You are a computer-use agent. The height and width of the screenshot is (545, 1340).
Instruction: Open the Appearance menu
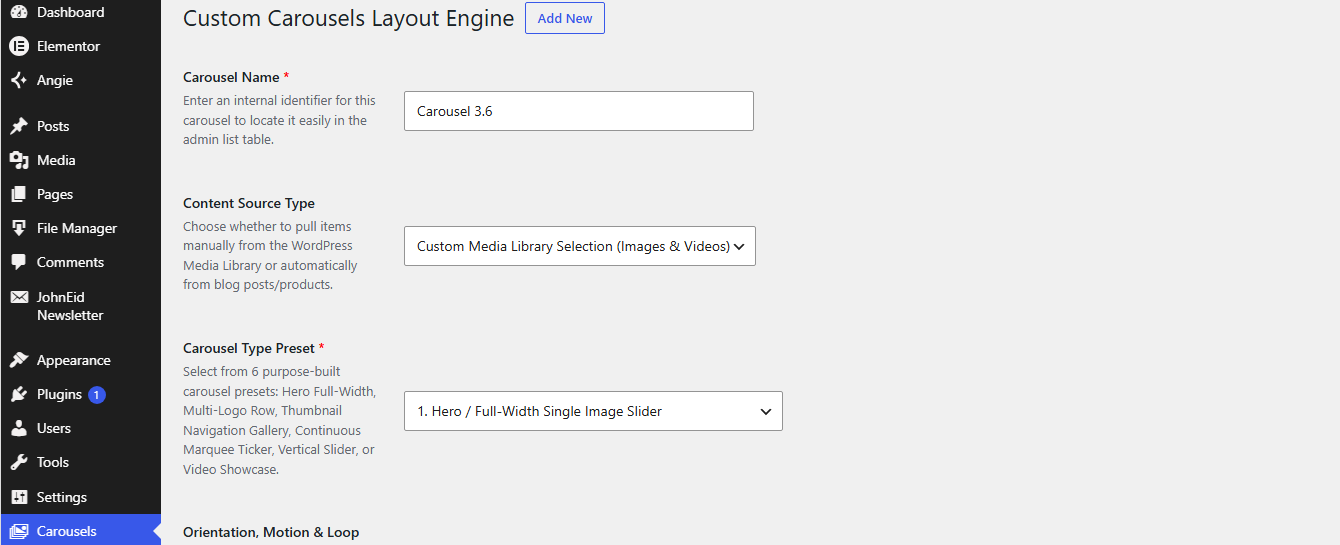pyautogui.click(x=80, y=360)
